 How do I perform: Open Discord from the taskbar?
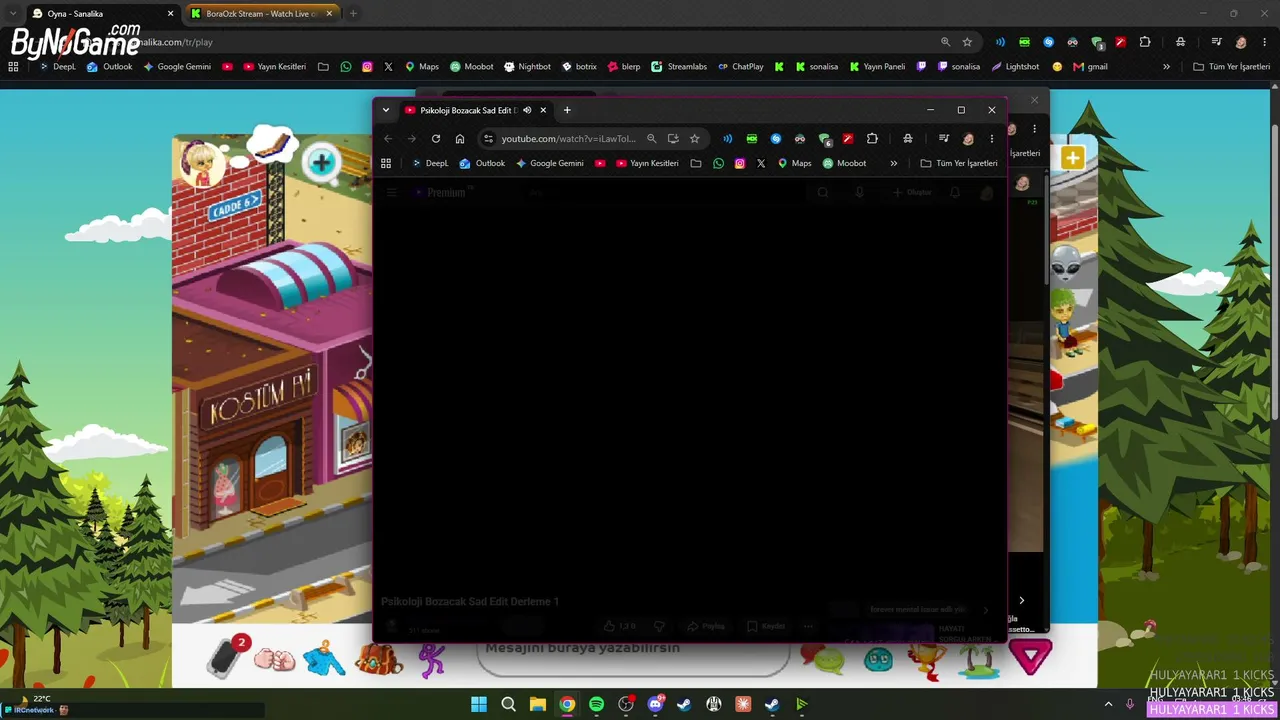[x=655, y=704]
